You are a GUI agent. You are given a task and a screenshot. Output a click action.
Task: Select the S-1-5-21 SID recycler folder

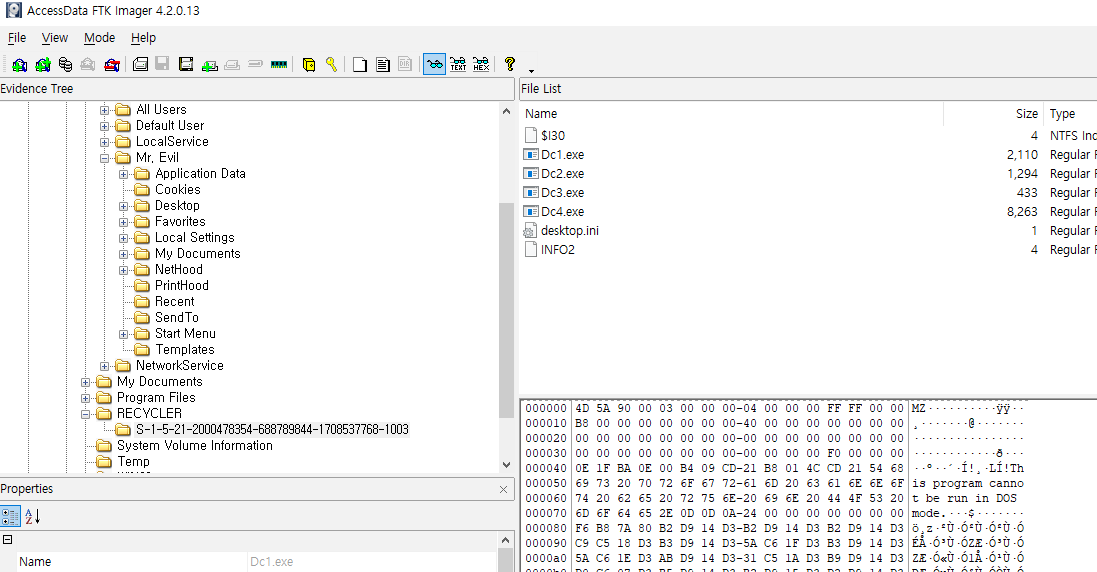point(272,429)
